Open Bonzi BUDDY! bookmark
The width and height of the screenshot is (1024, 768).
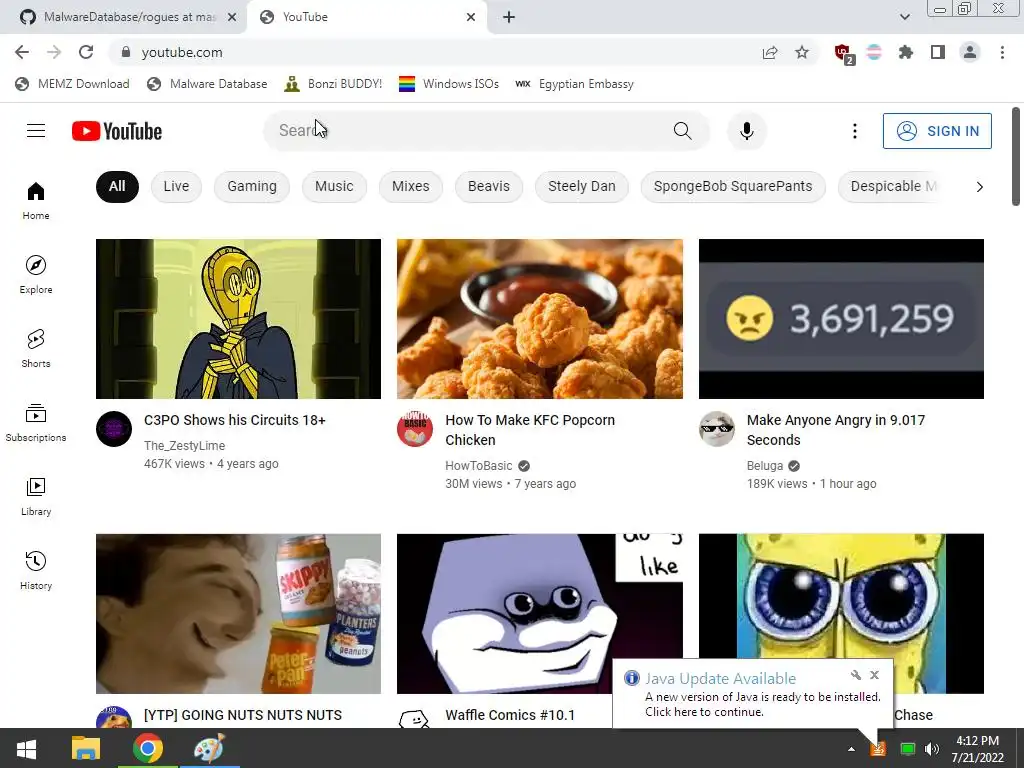(334, 84)
